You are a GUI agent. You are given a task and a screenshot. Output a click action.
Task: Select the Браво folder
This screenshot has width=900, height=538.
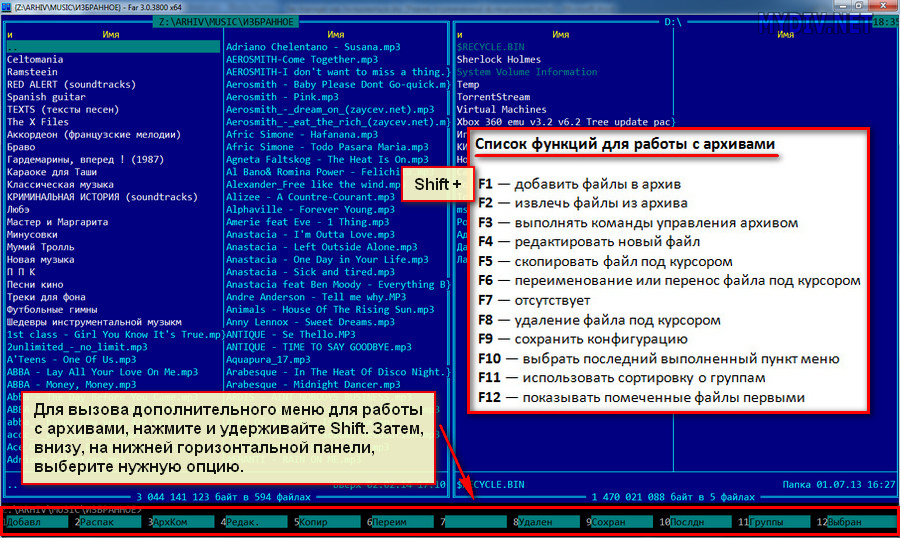(21, 147)
